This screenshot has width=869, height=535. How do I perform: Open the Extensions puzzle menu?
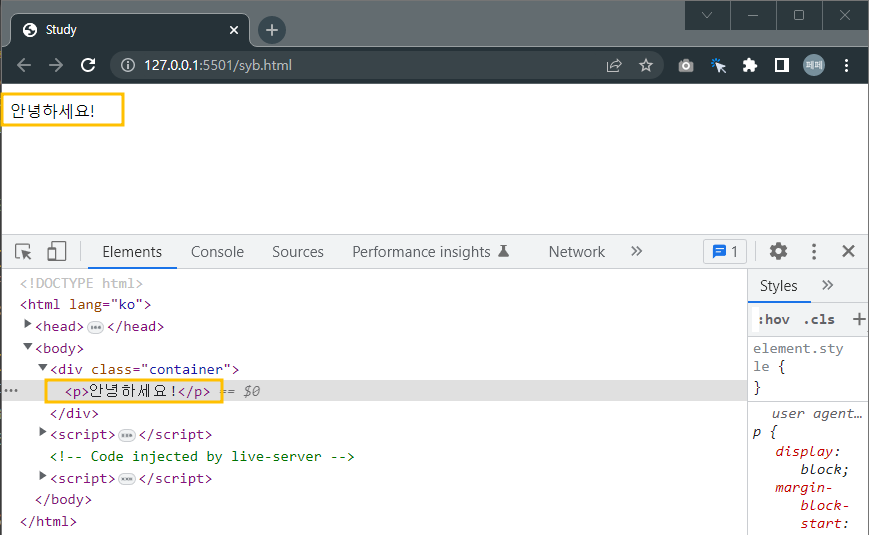[750, 65]
